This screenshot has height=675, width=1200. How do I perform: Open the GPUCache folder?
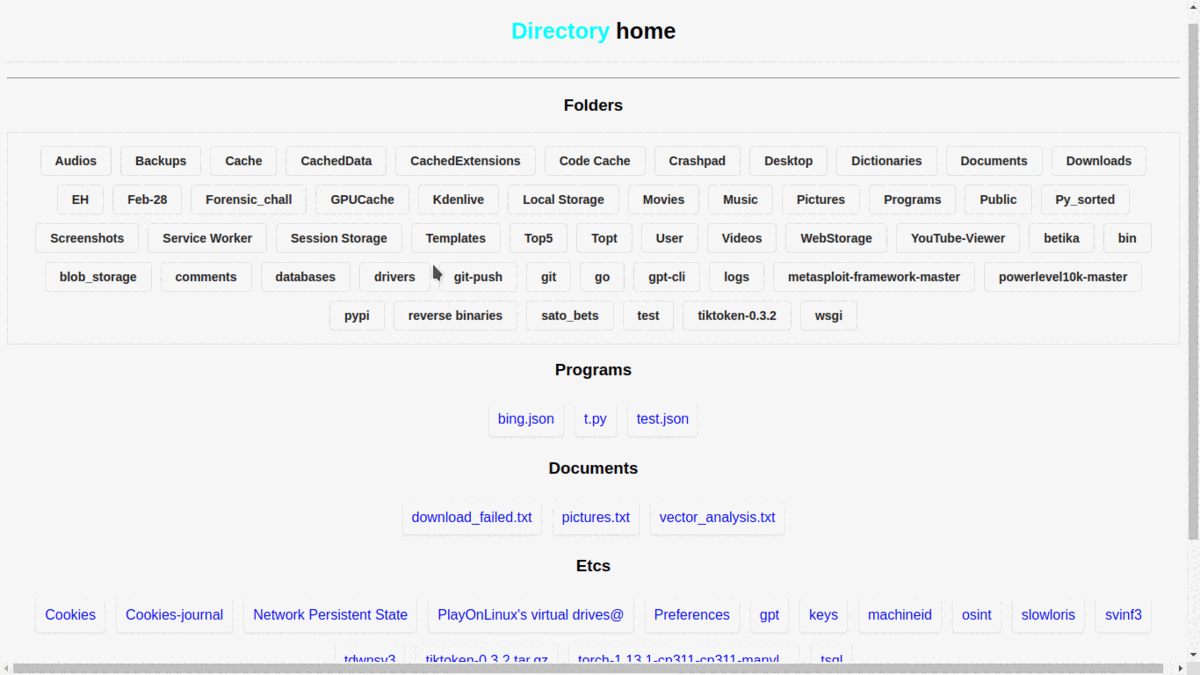362,200
